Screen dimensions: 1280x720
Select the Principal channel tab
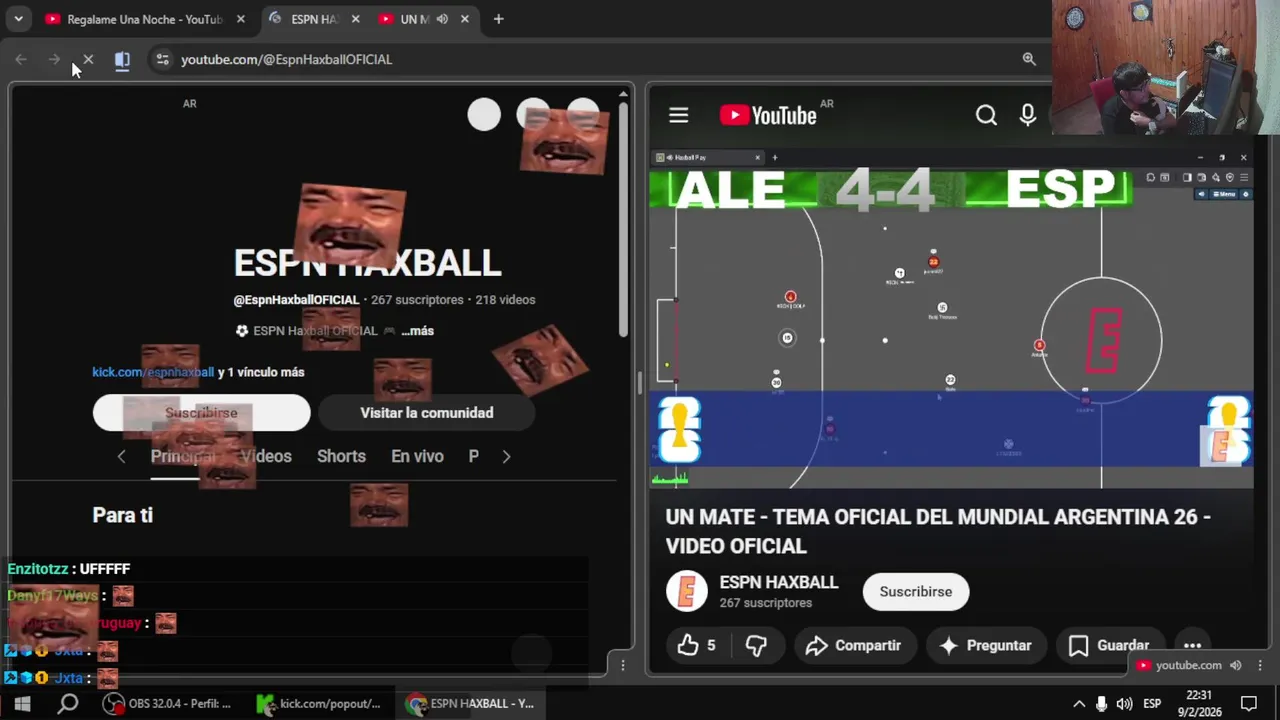183,456
